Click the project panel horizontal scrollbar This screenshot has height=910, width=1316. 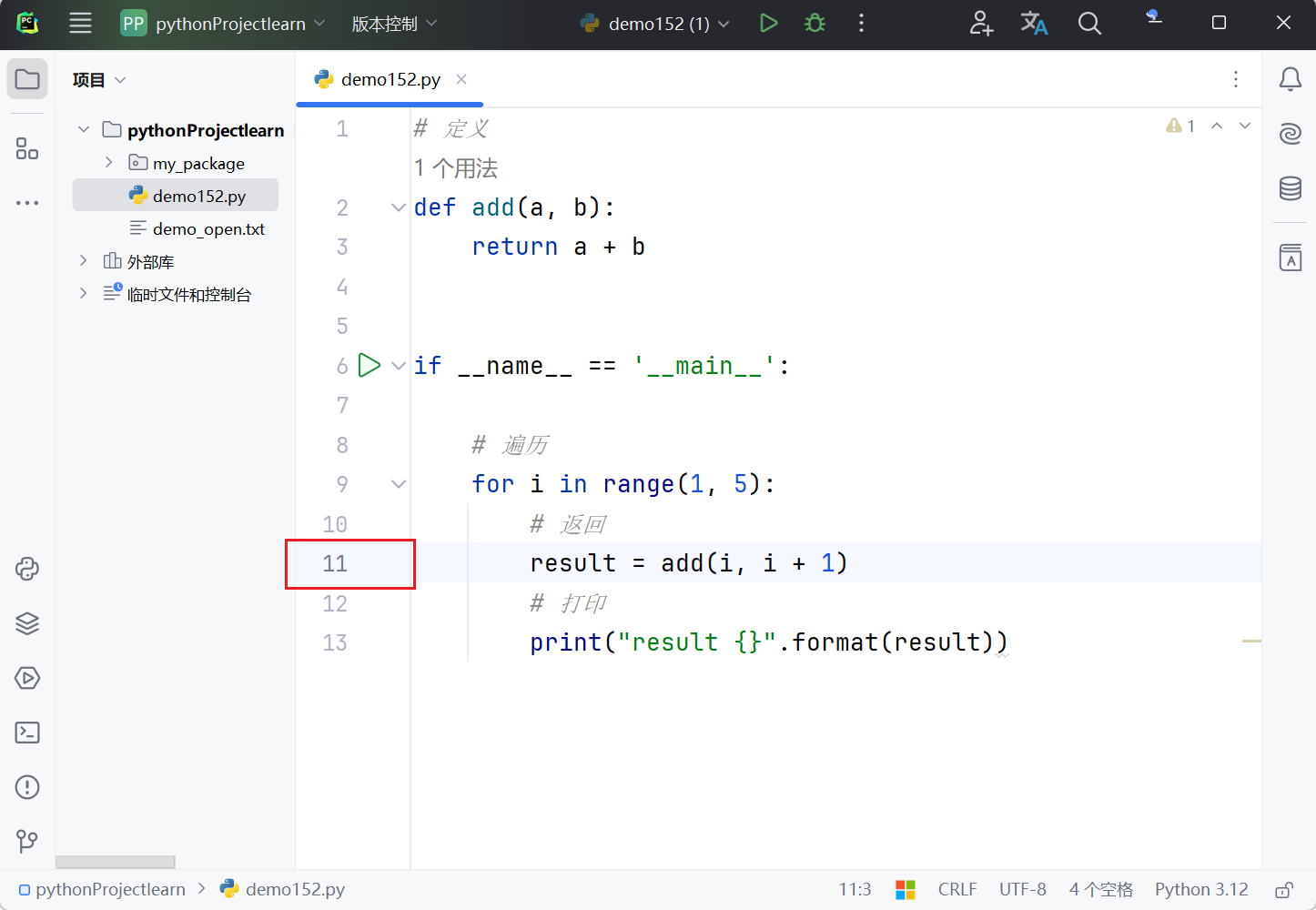click(x=115, y=862)
